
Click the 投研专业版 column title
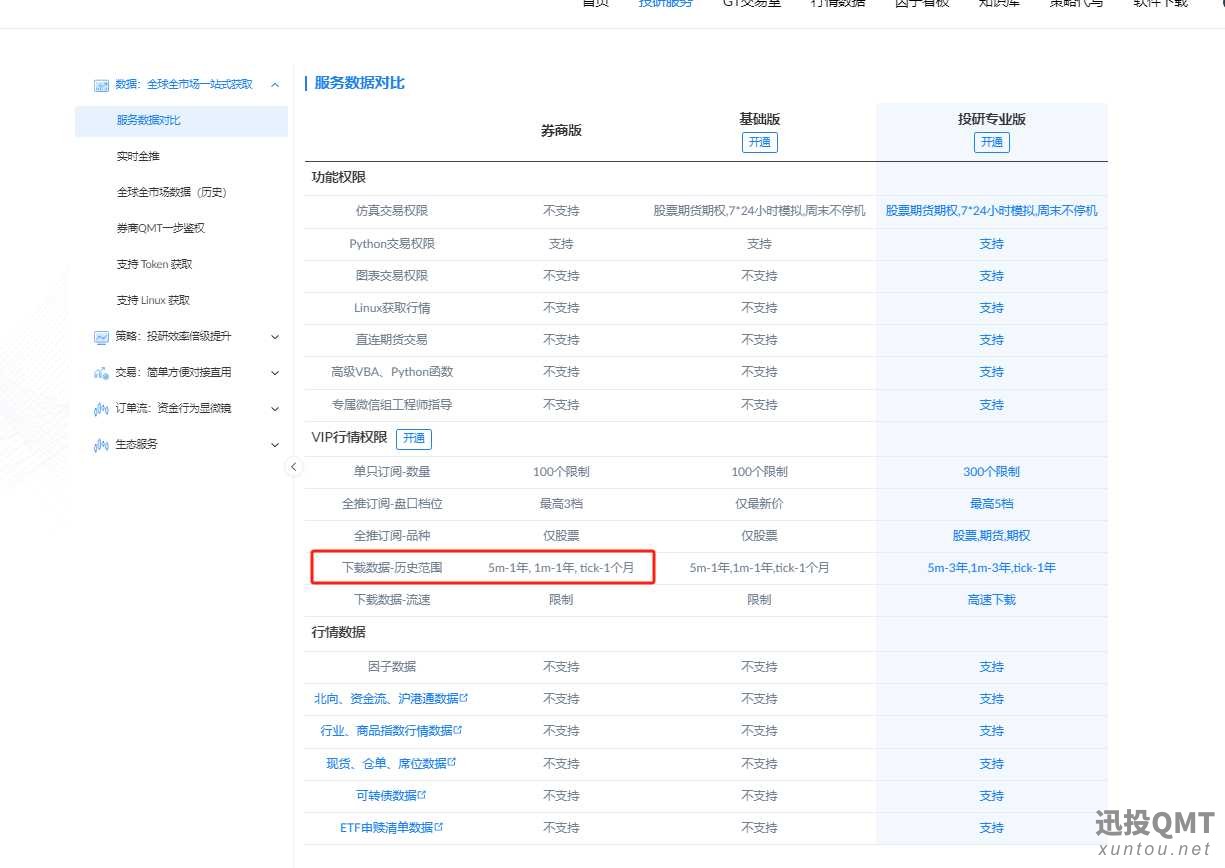click(x=991, y=119)
